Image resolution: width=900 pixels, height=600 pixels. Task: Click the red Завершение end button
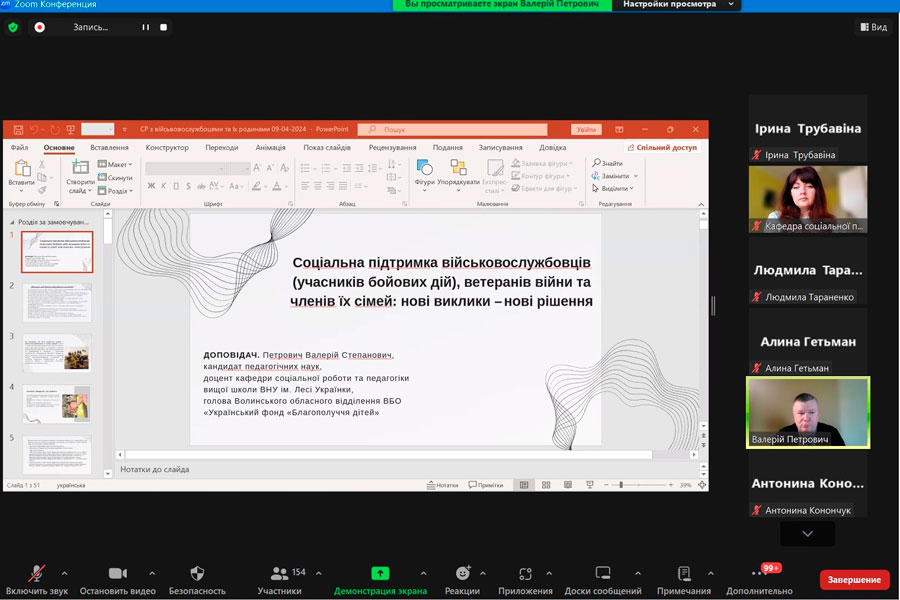click(x=854, y=580)
